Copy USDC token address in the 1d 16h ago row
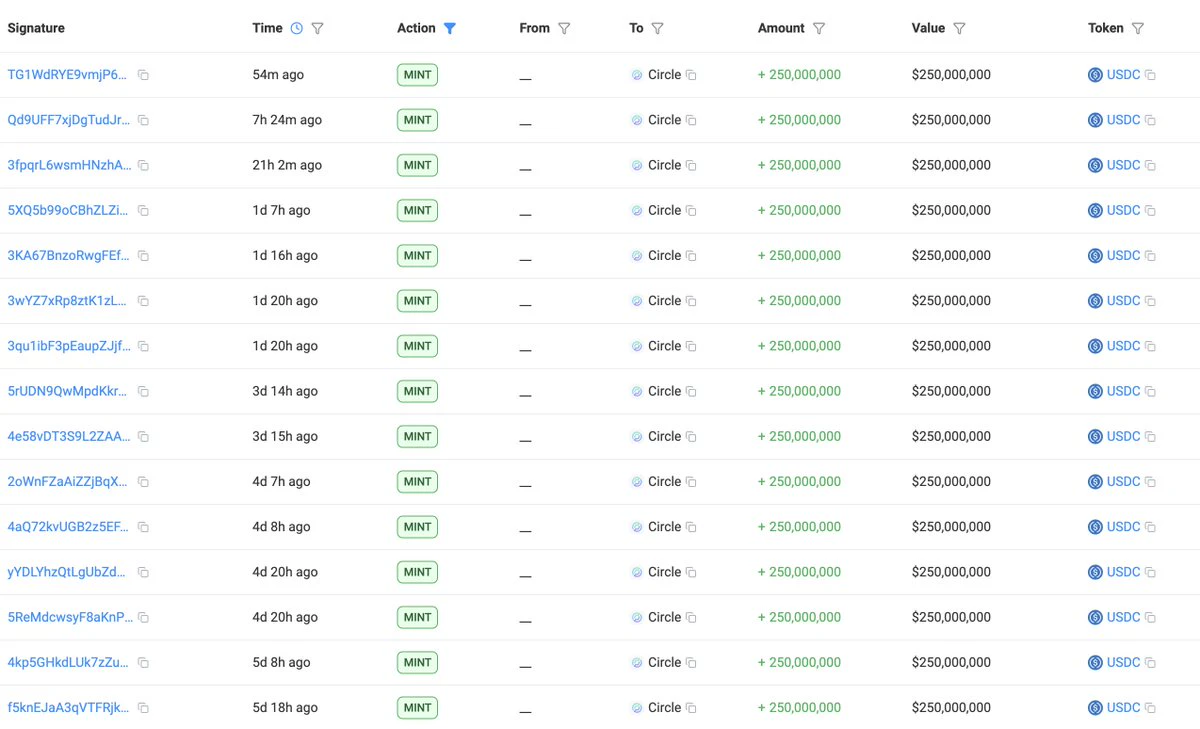1200x729 pixels. [1150, 256]
